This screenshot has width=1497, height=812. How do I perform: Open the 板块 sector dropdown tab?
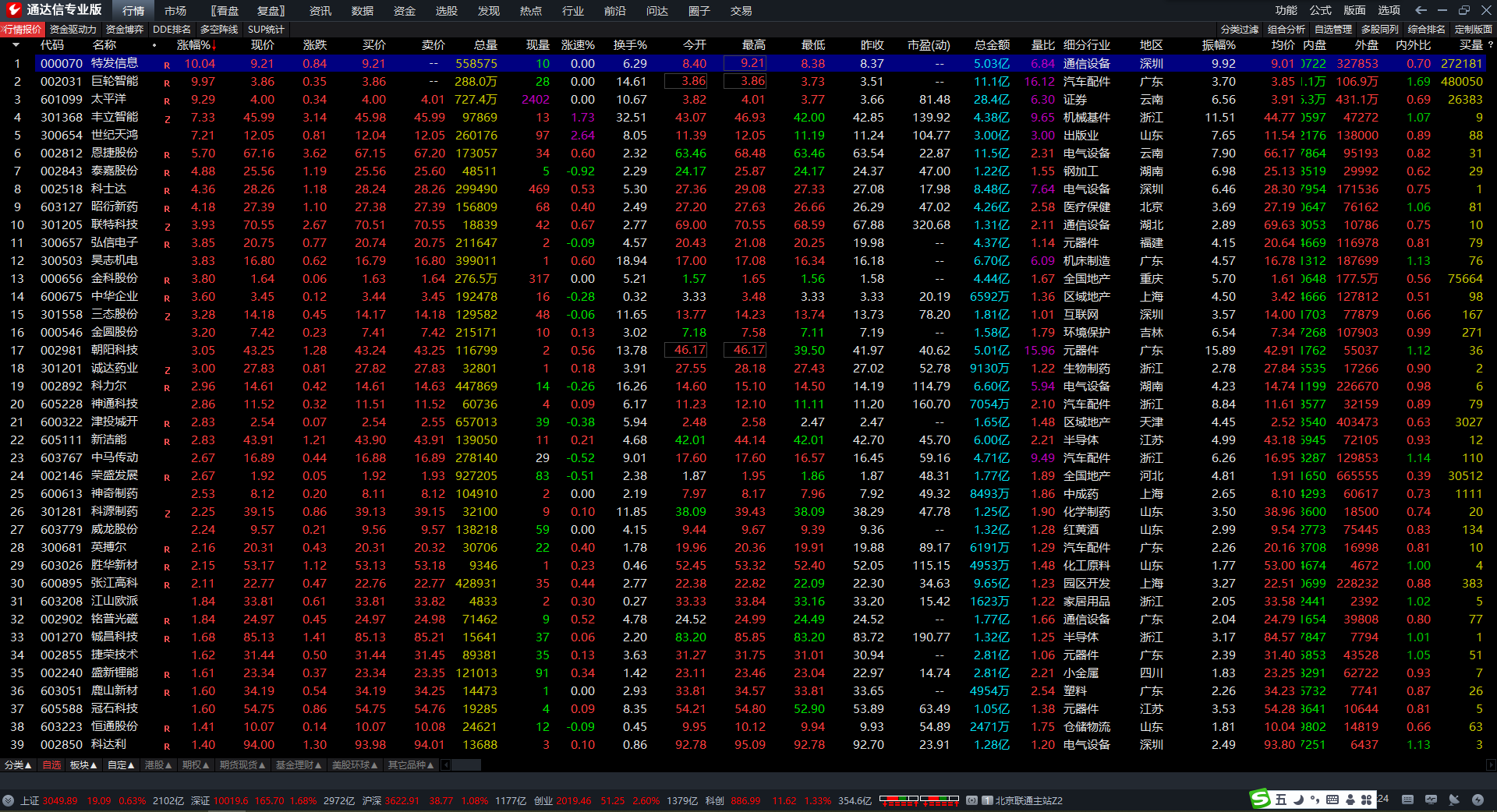click(x=83, y=765)
